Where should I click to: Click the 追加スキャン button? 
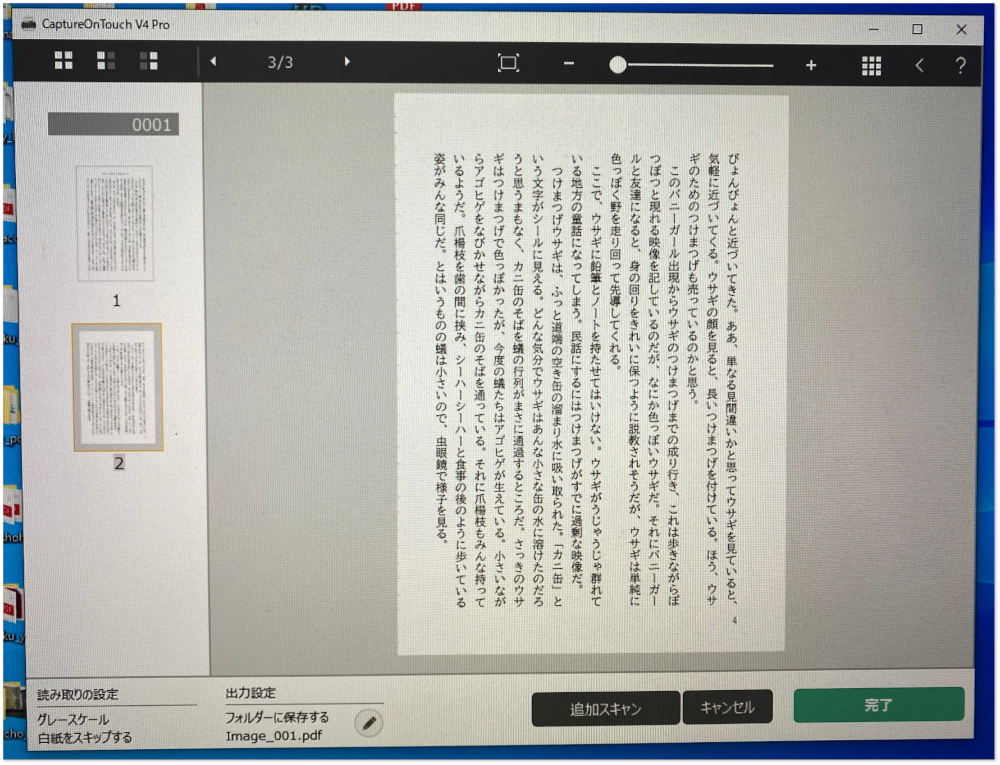[x=605, y=709]
